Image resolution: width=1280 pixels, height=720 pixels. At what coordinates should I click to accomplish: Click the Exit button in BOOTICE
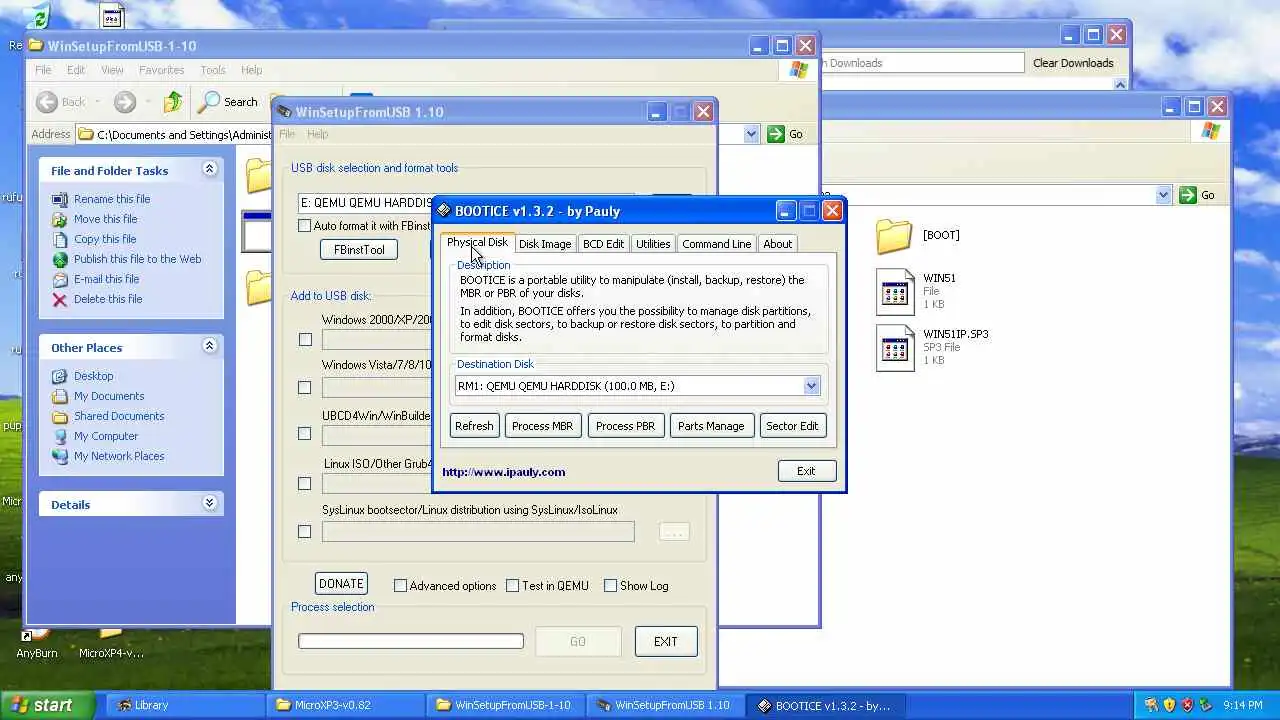[806, 471]
